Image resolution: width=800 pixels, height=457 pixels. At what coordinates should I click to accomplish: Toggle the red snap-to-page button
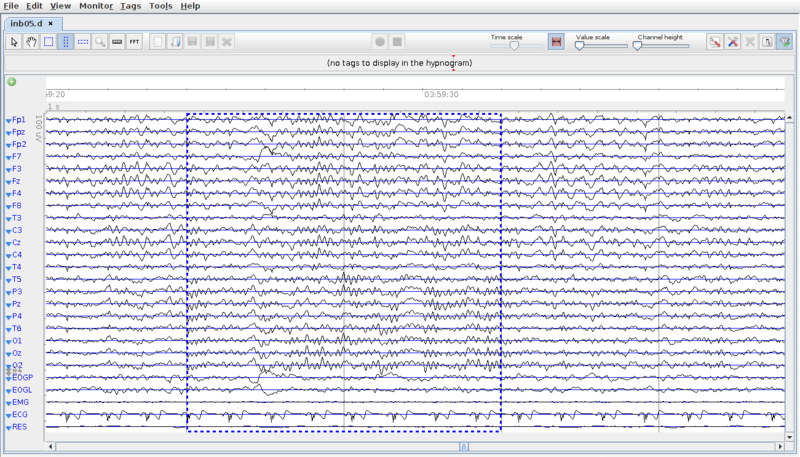pos(556,42)
